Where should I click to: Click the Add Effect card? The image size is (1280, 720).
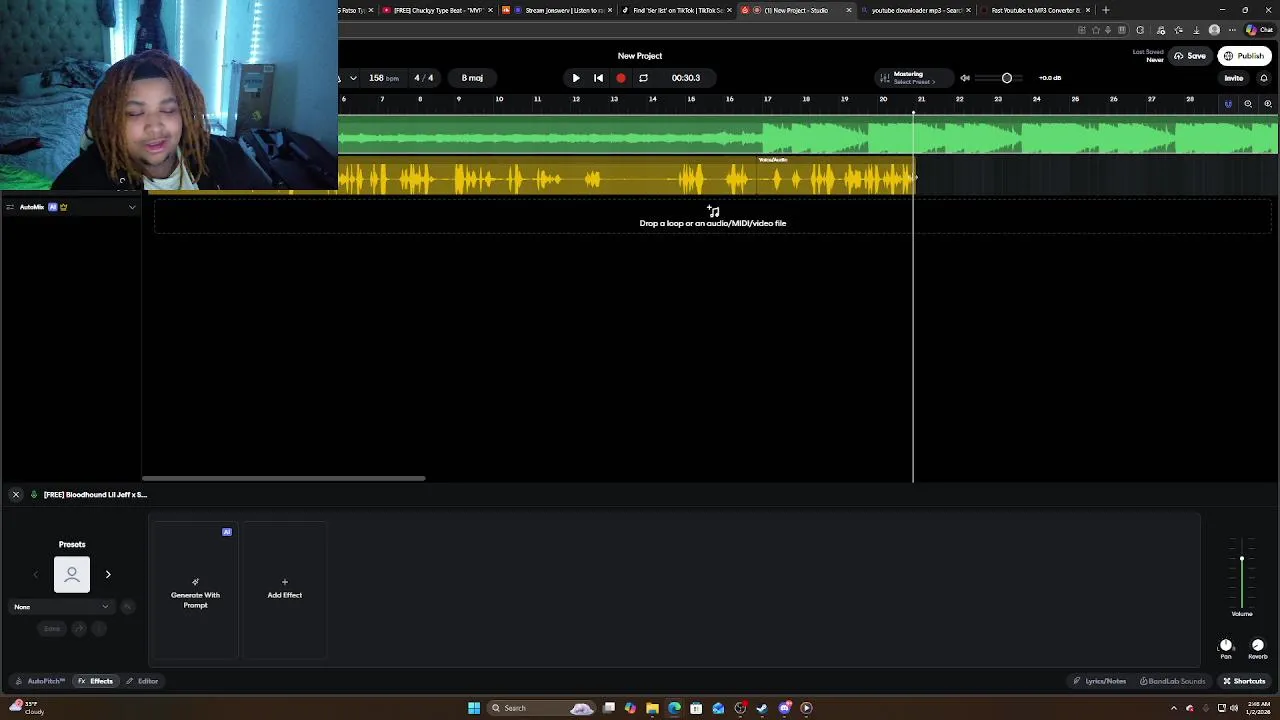(x=284, y=590)
